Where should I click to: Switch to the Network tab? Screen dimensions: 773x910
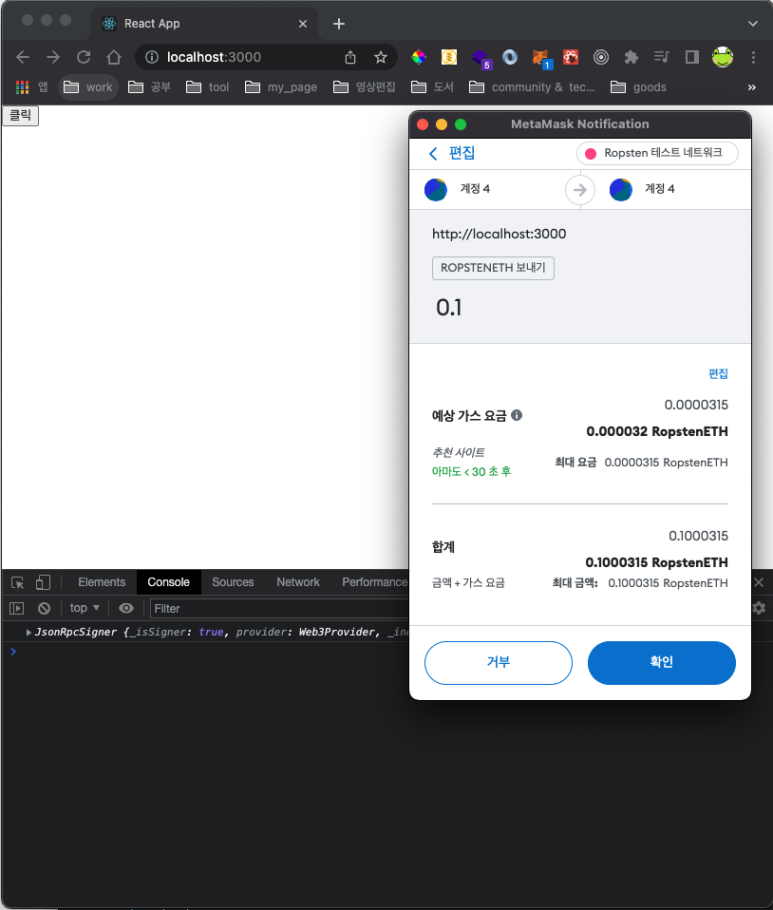pos(298,582)
